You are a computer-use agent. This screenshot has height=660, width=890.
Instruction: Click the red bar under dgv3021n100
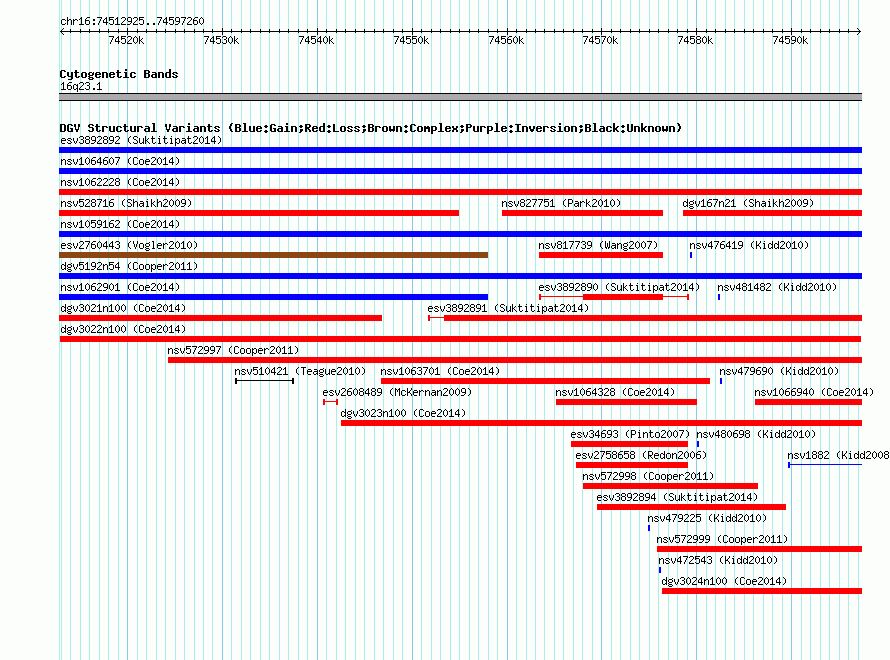[x=221, y=318]
